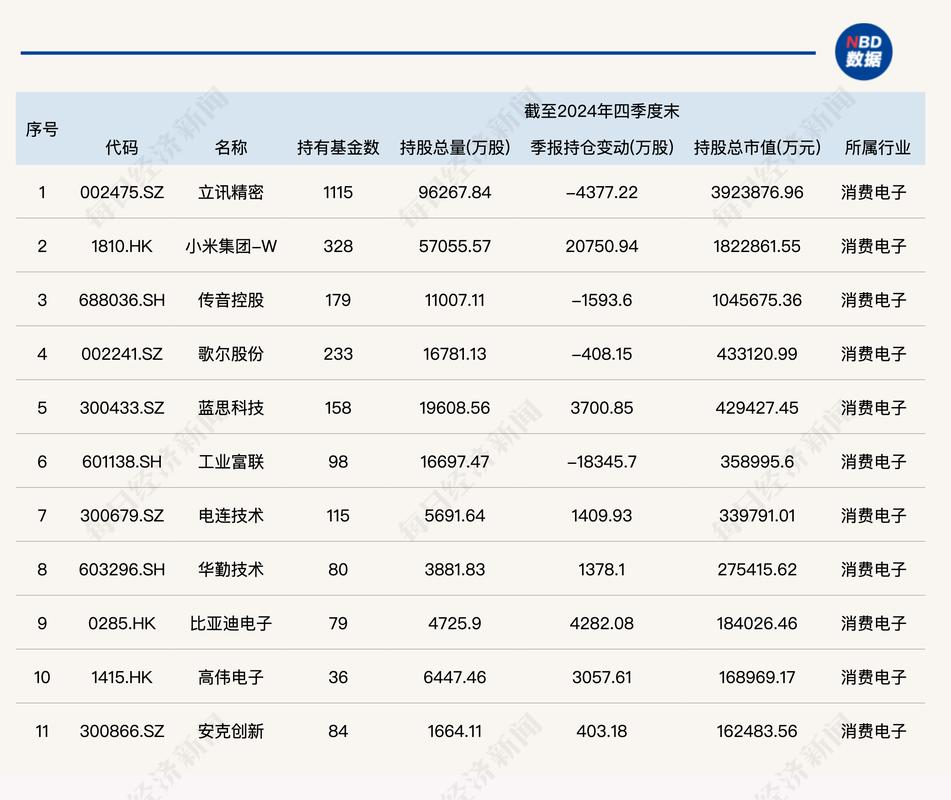Select stock code 1810.HK
This screenshot has width=951, height=800.
[x=123, y=246]
